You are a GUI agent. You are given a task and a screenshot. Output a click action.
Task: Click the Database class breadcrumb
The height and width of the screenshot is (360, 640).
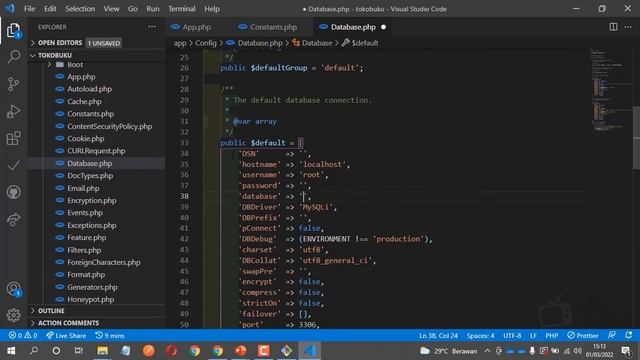coord(317,43)
